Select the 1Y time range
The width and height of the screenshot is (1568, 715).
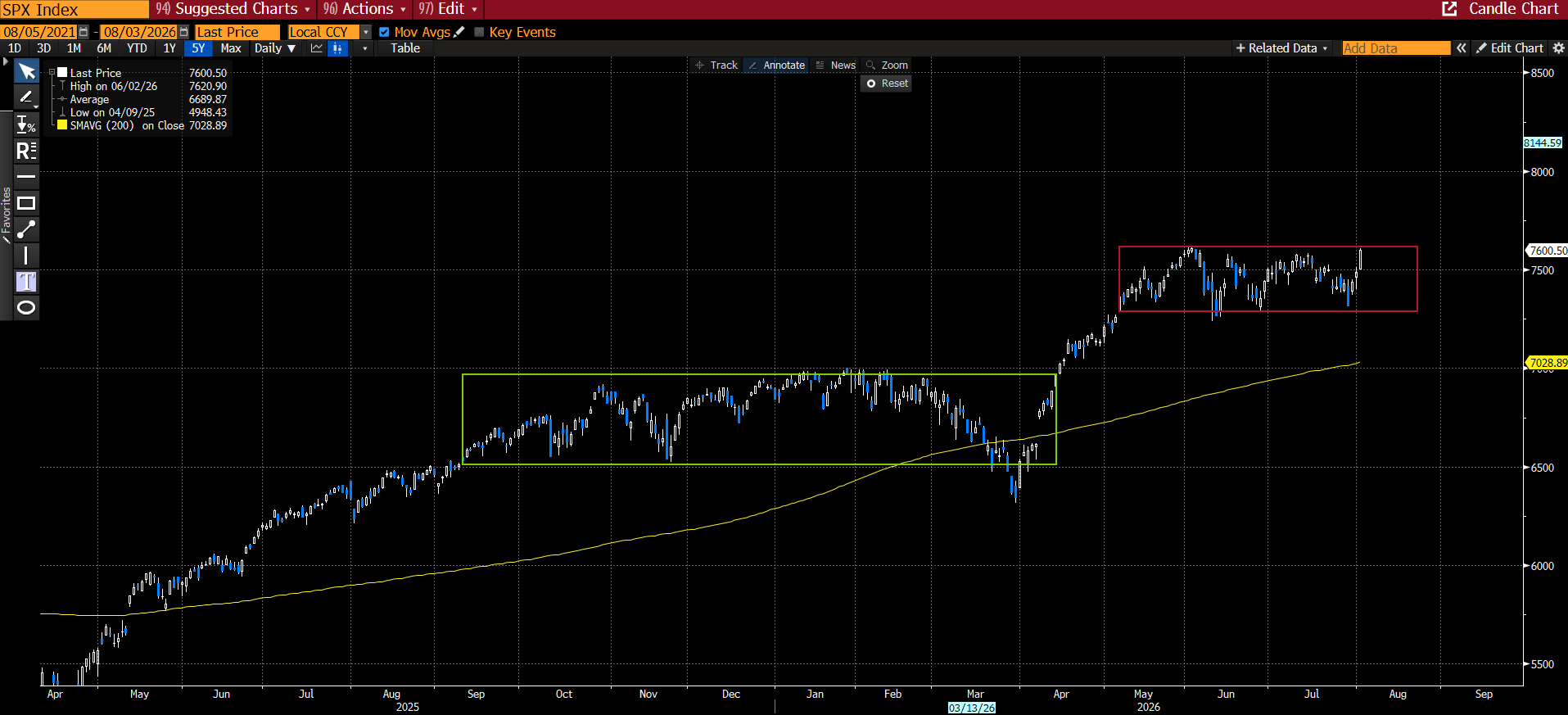(x=169, y=48)
